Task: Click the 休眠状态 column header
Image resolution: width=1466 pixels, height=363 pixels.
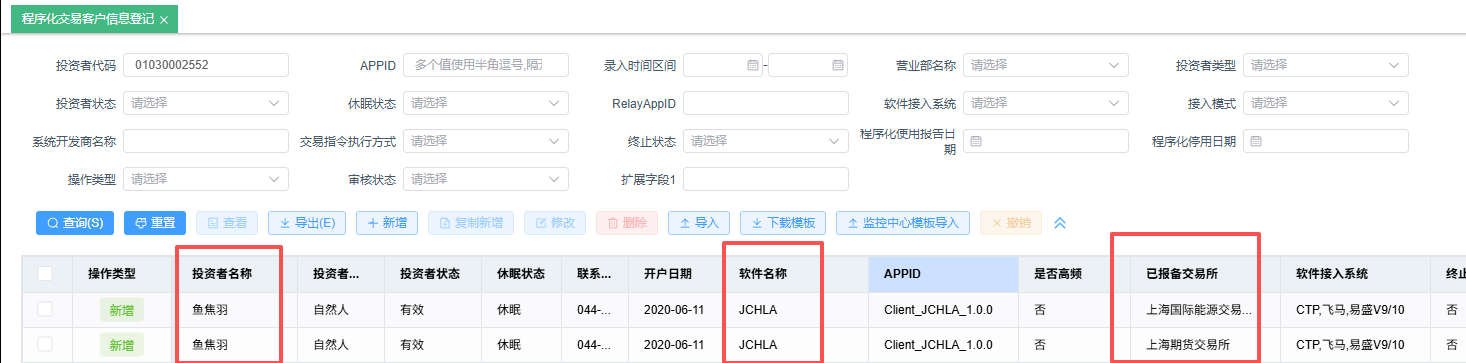Action: click(521, 273)
